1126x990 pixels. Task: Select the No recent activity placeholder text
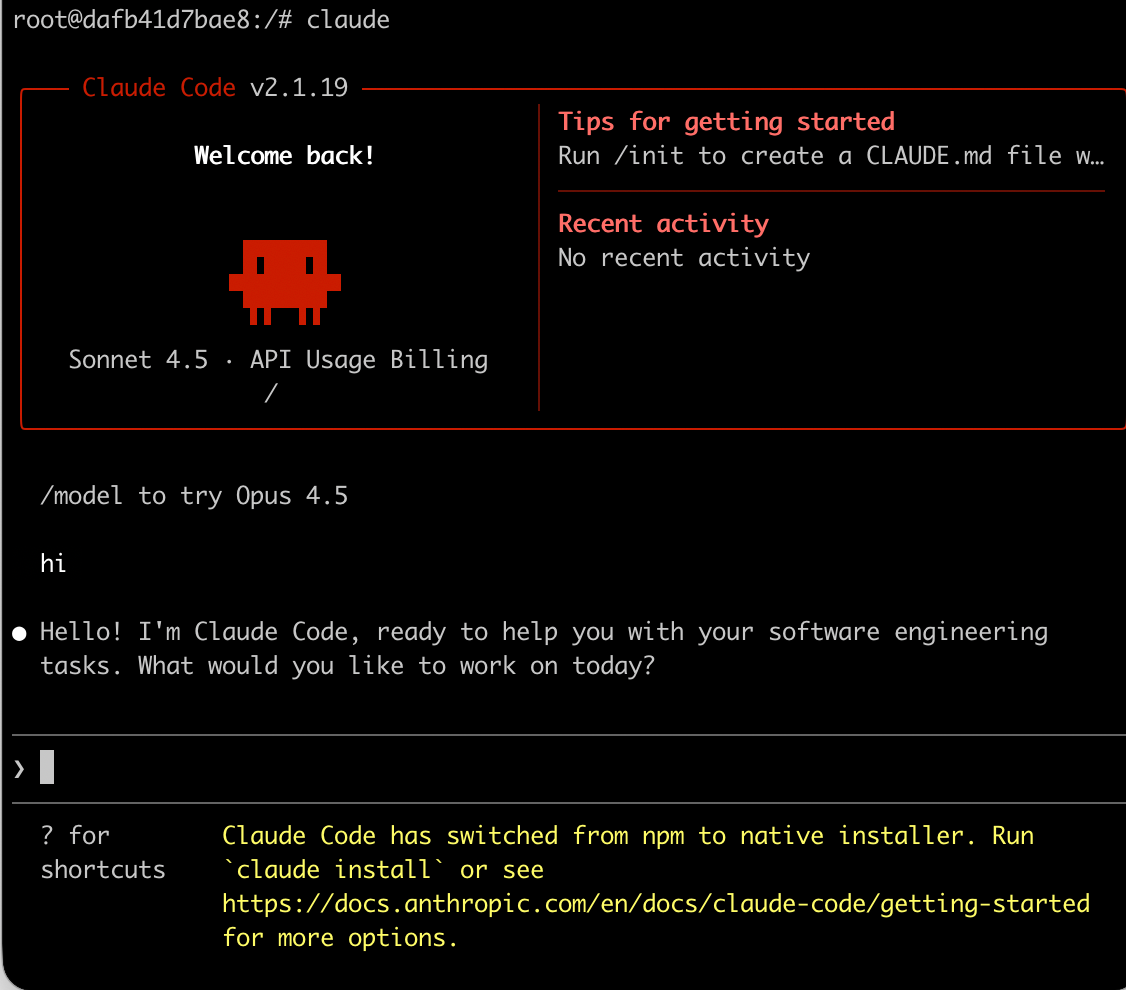(x=684, y=257)
